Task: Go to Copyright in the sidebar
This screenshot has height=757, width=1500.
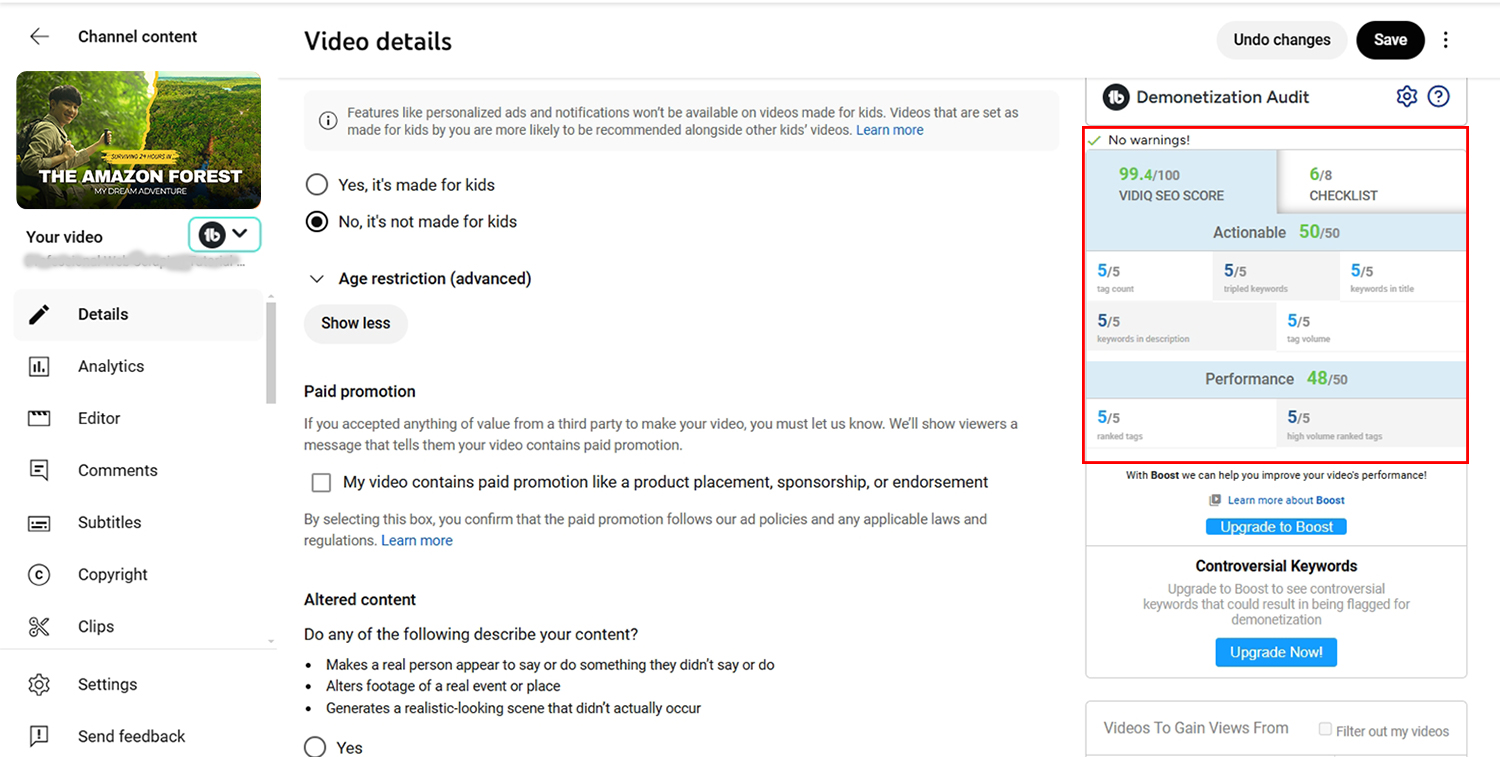Action: (x=139, y=574)
